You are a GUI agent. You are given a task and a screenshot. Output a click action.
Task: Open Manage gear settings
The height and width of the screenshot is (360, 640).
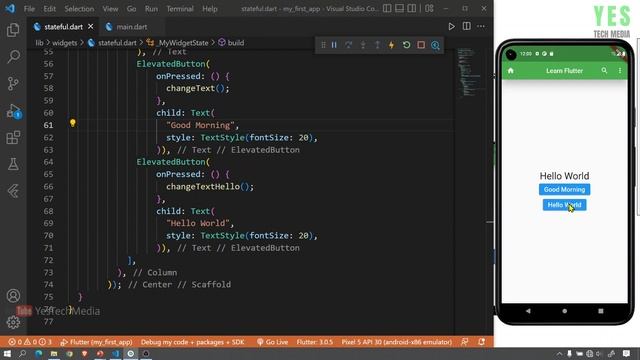click(x=13, y=322)
